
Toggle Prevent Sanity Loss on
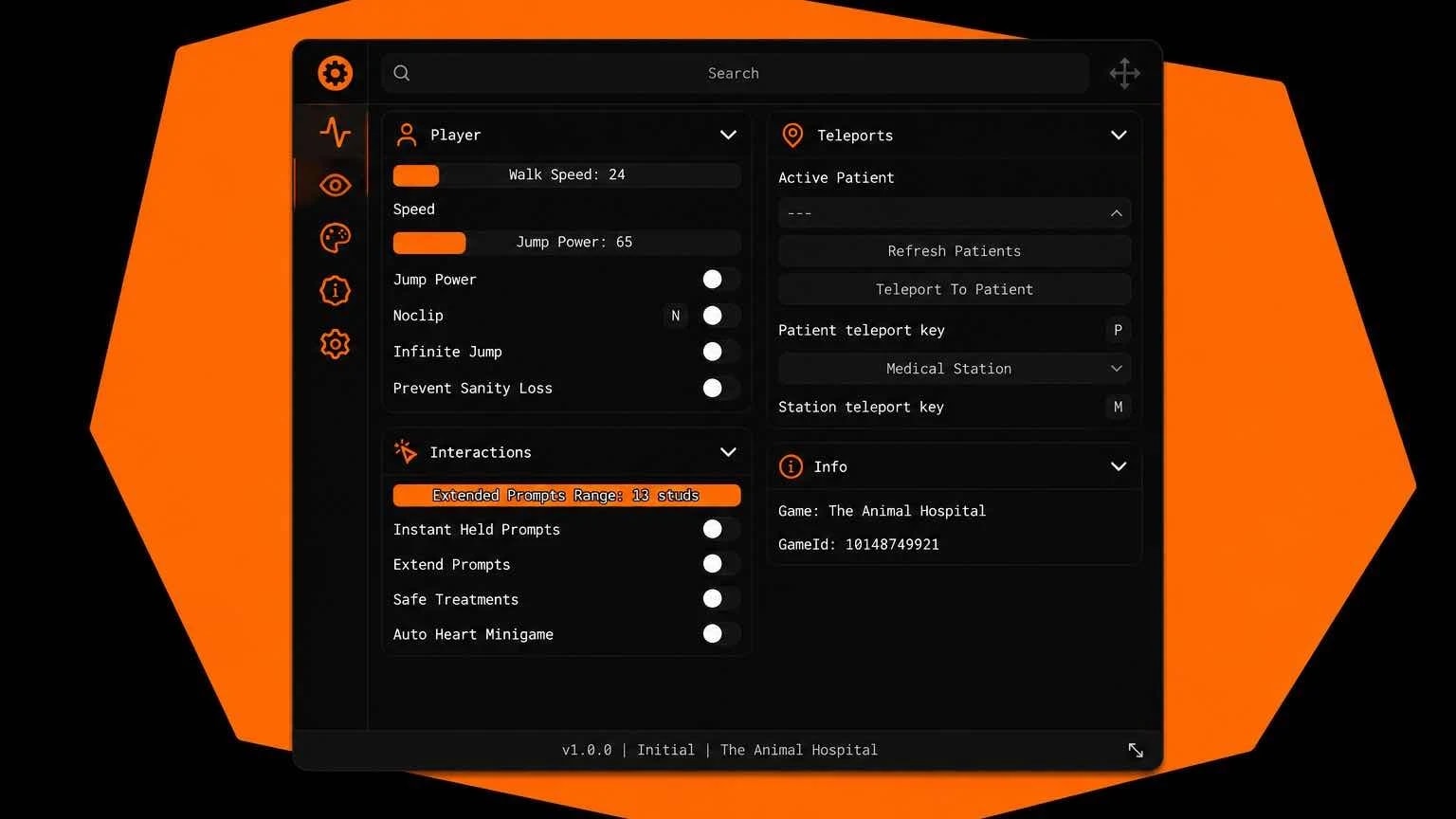(720, 388)
